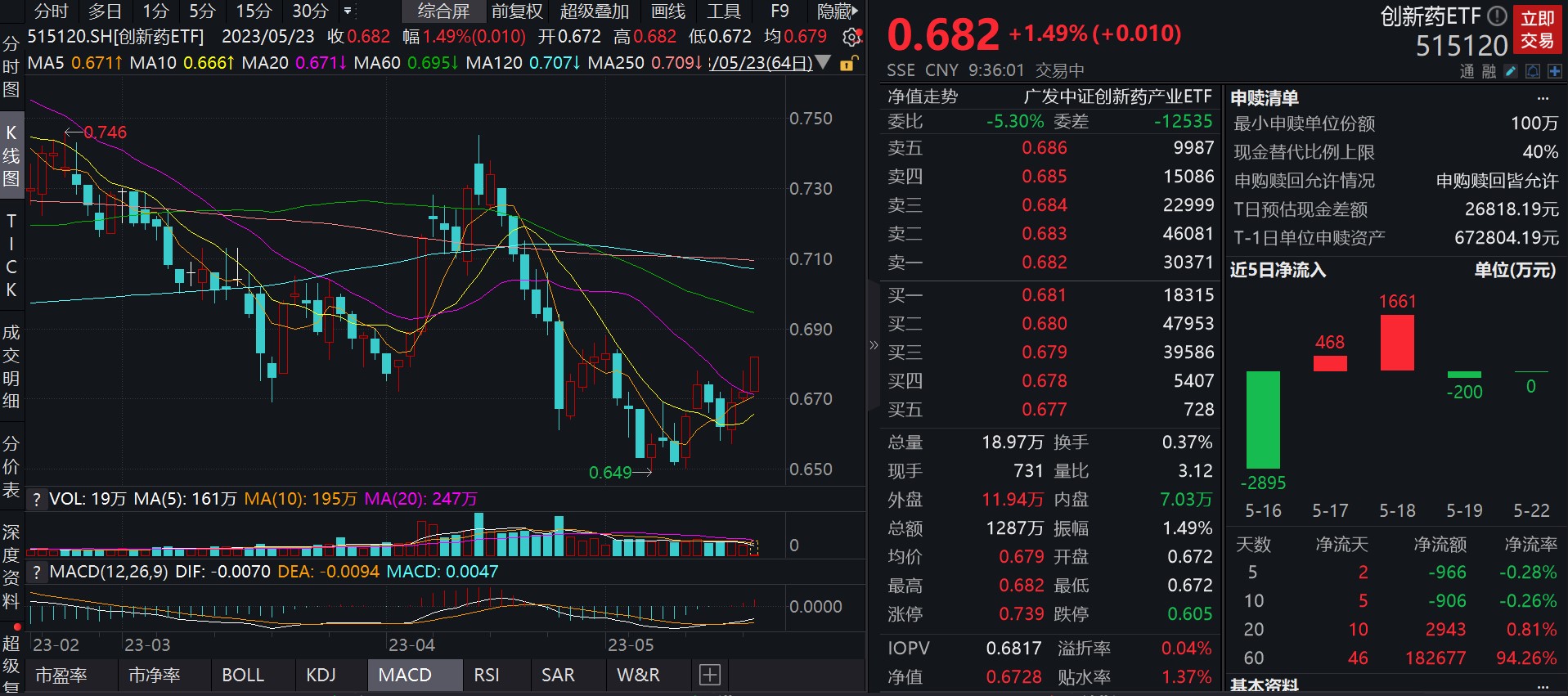
Task: Open 申赎清单 more options ellipsis
Action: pos(1543,98)
